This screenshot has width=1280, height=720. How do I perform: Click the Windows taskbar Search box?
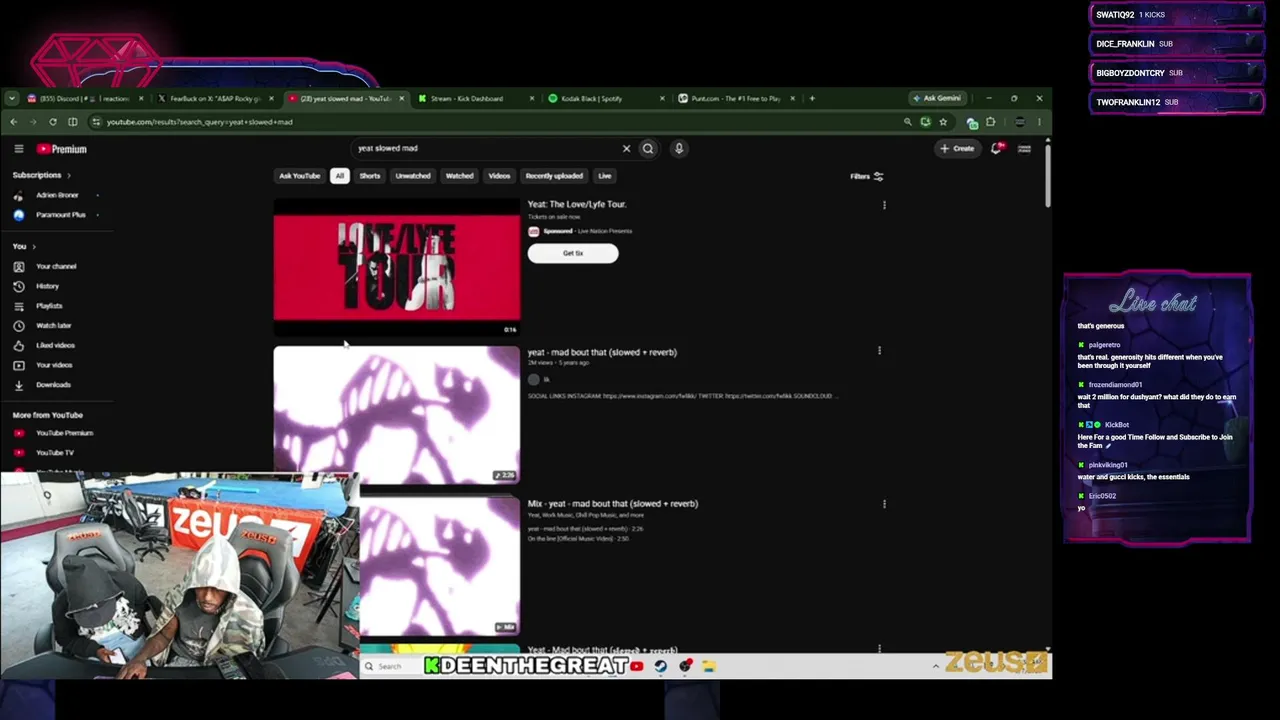click(x=390, y=667)
